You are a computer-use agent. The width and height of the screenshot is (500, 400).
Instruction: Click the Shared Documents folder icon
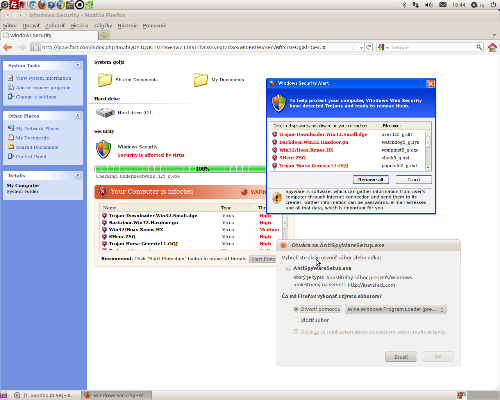pos(105,80)
